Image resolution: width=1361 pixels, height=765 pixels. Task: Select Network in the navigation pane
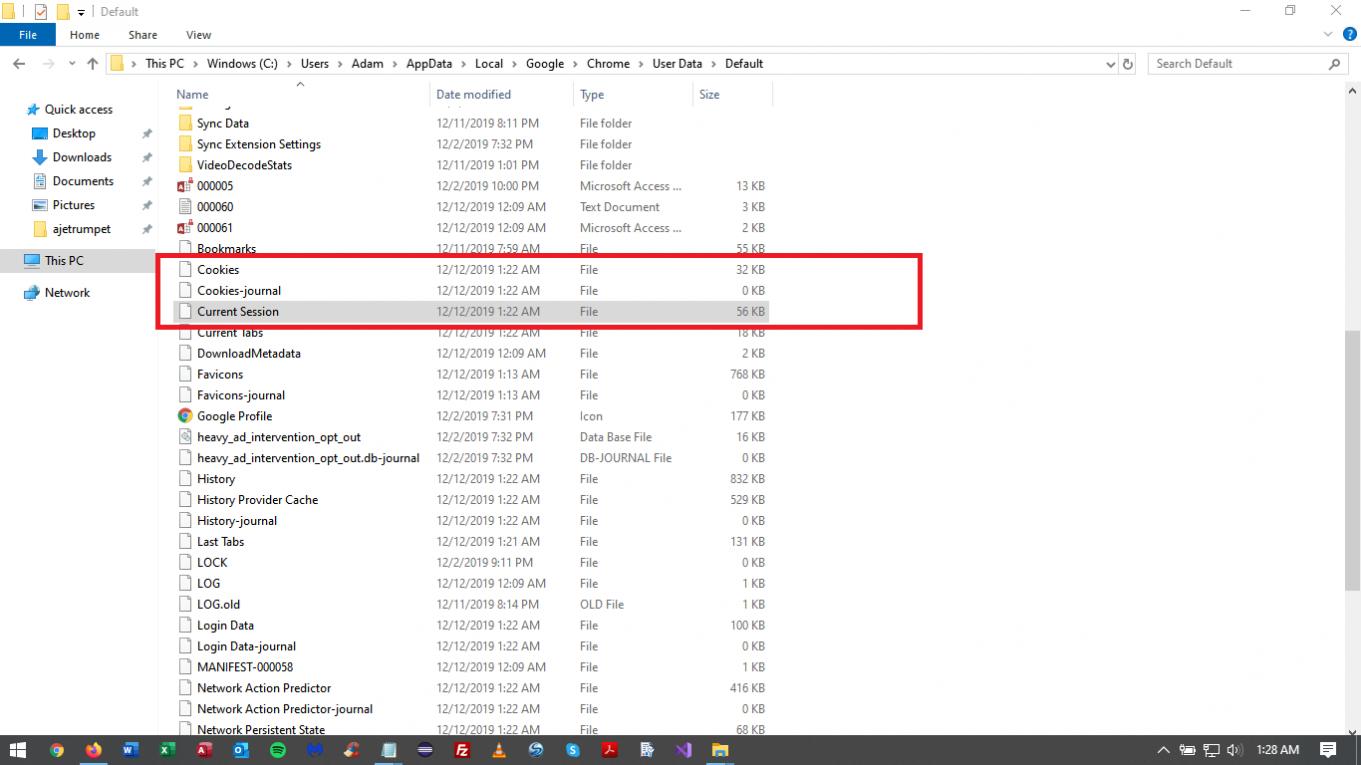pos(67,293)
